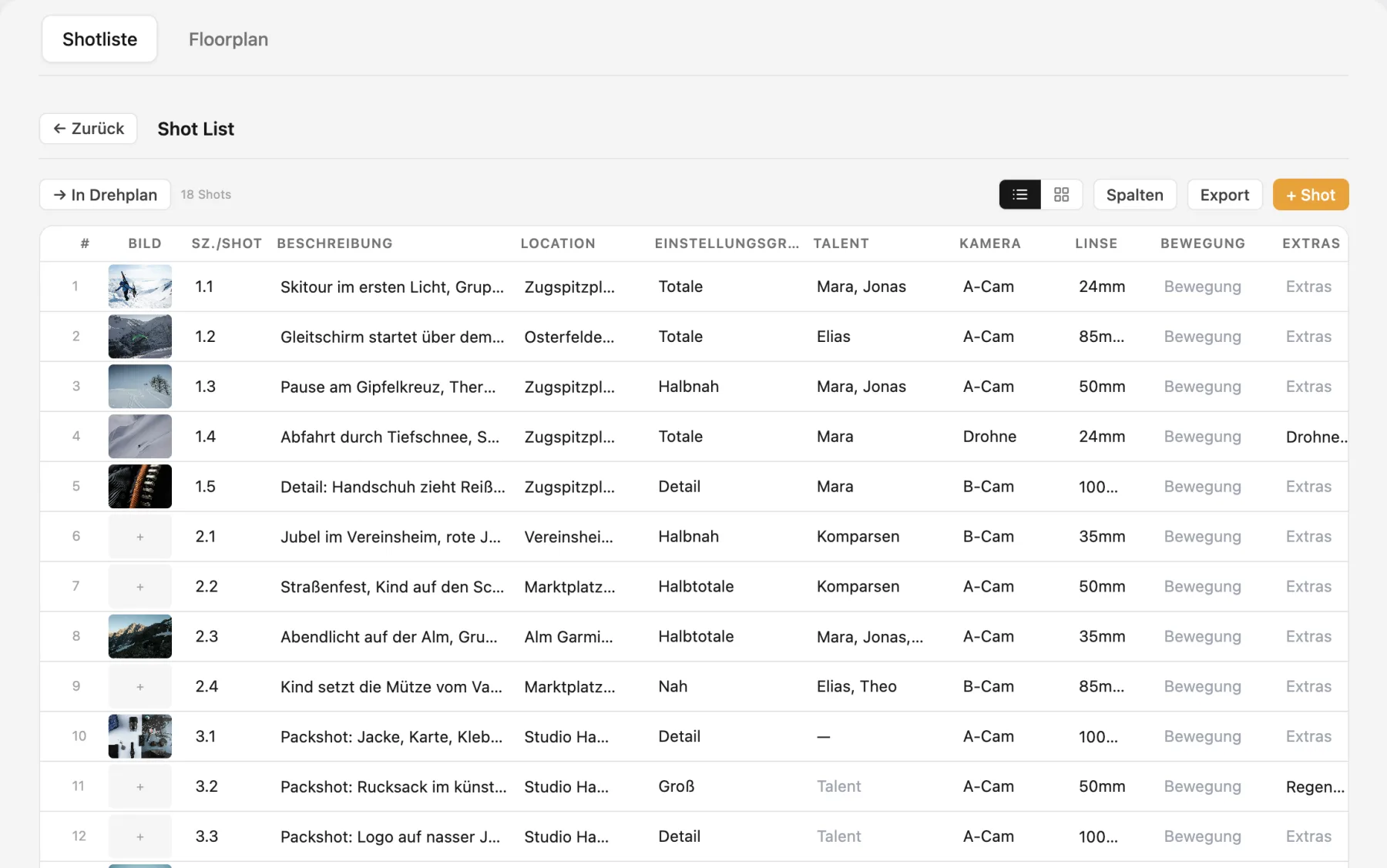This screenshot has height=868, width=1387.
Task: Open the Spalten column selector
Action: pos(1134,195)
